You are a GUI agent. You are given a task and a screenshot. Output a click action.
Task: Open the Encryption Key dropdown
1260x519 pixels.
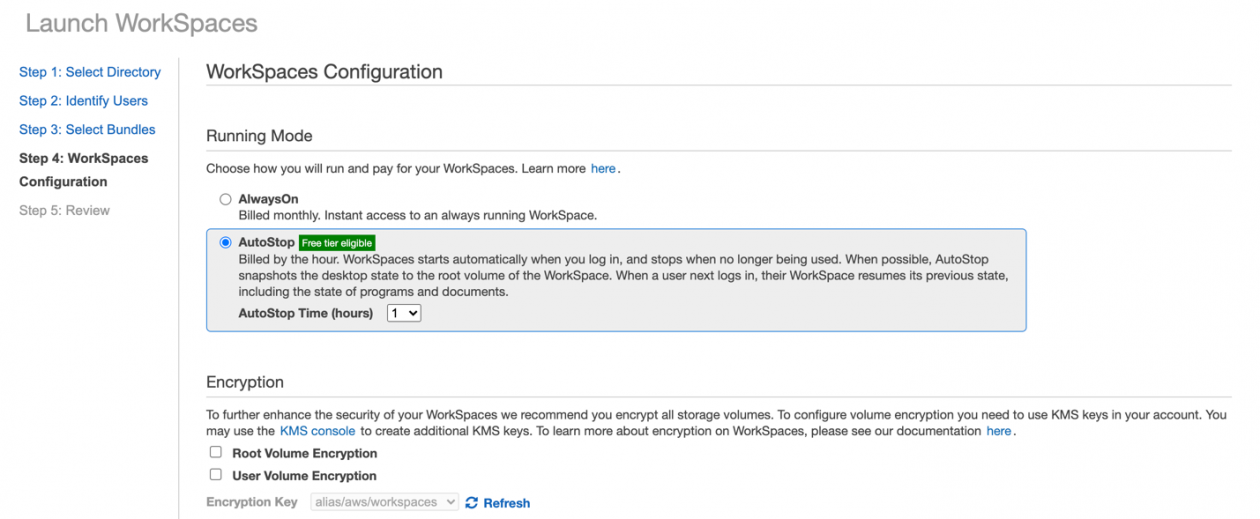coord(384,502)
